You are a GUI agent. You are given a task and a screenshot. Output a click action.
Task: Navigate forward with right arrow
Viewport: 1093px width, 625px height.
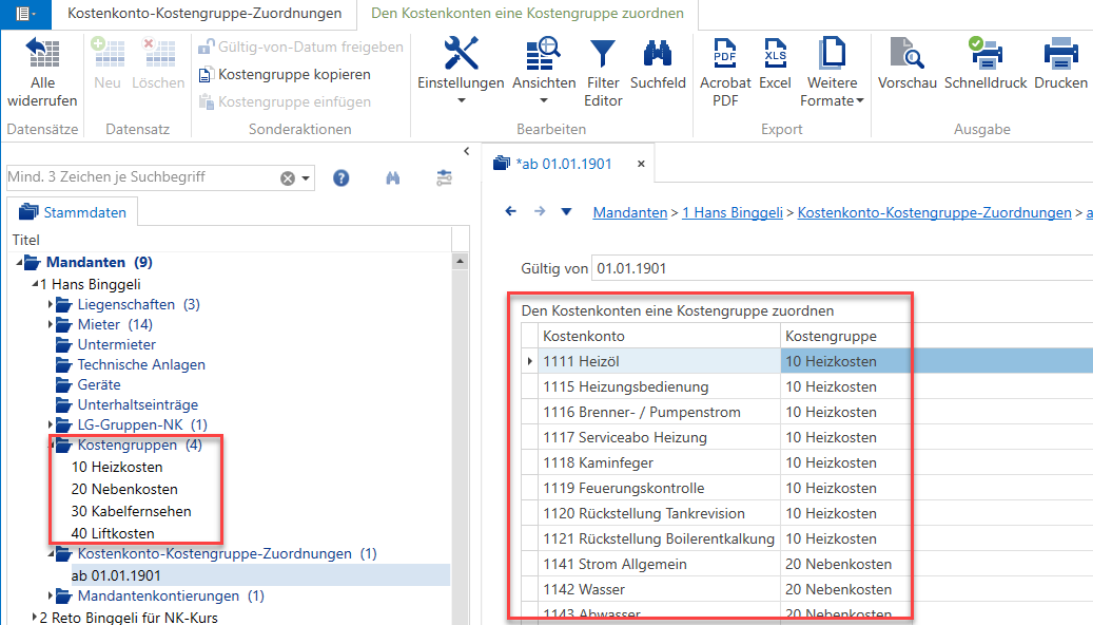[x=540, y=211]
